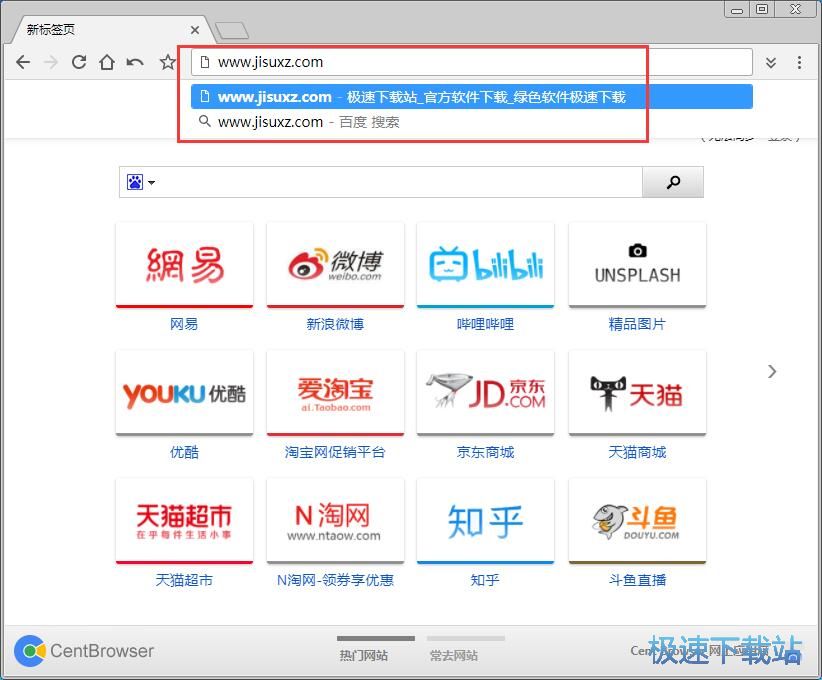The image size is (822, 680).
Task: Click the forward navigation arrow
Action: click(51, 62)
